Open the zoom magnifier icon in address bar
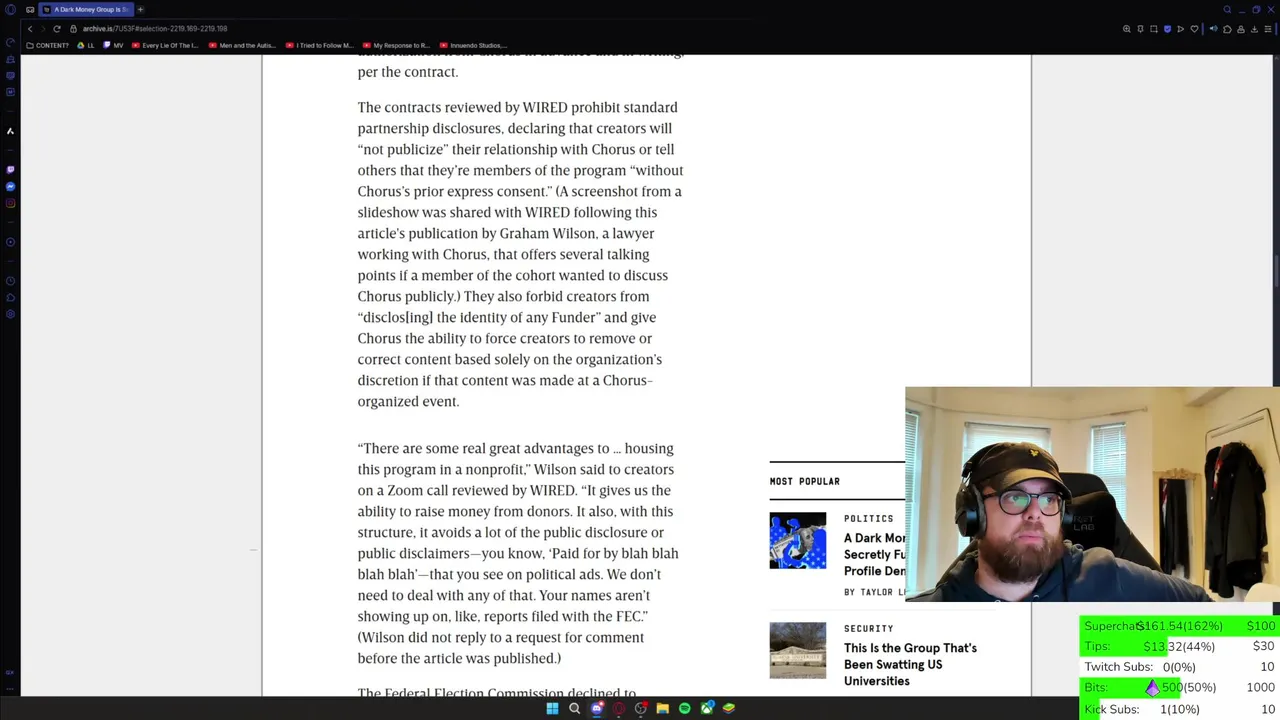The image size is (1280, 720). (1127, 29)
